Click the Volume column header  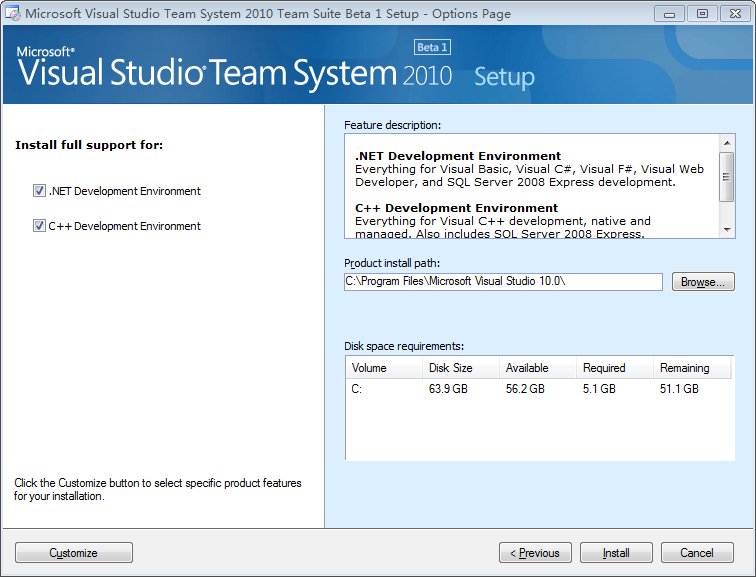point(384,368)
